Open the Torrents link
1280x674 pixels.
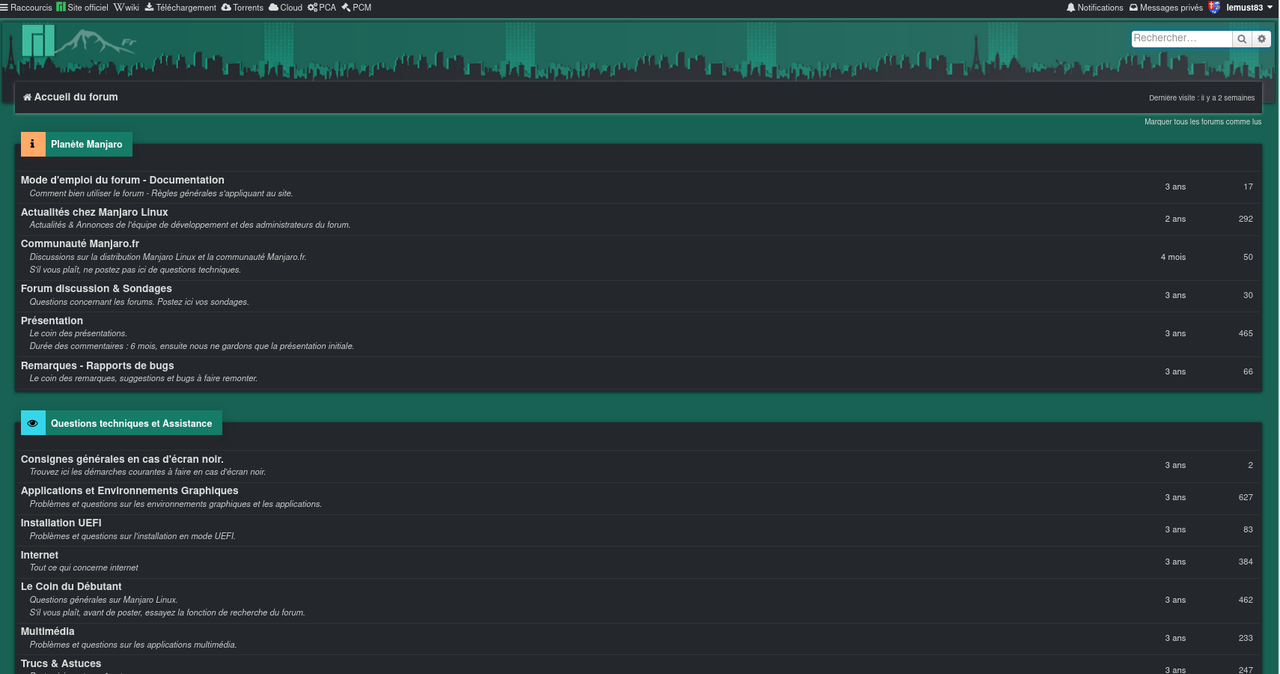(243, 7)
